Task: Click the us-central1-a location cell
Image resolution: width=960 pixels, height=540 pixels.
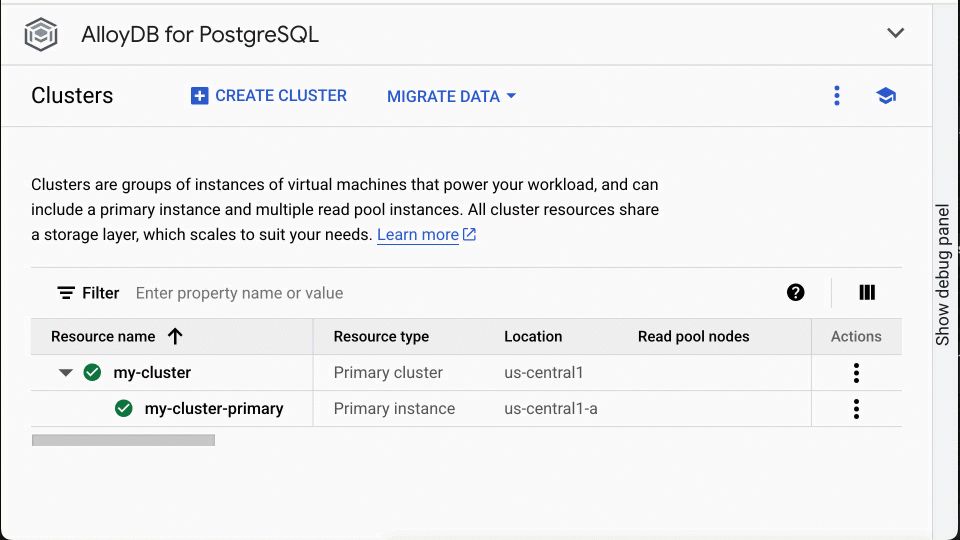Action: click(550, 408)
